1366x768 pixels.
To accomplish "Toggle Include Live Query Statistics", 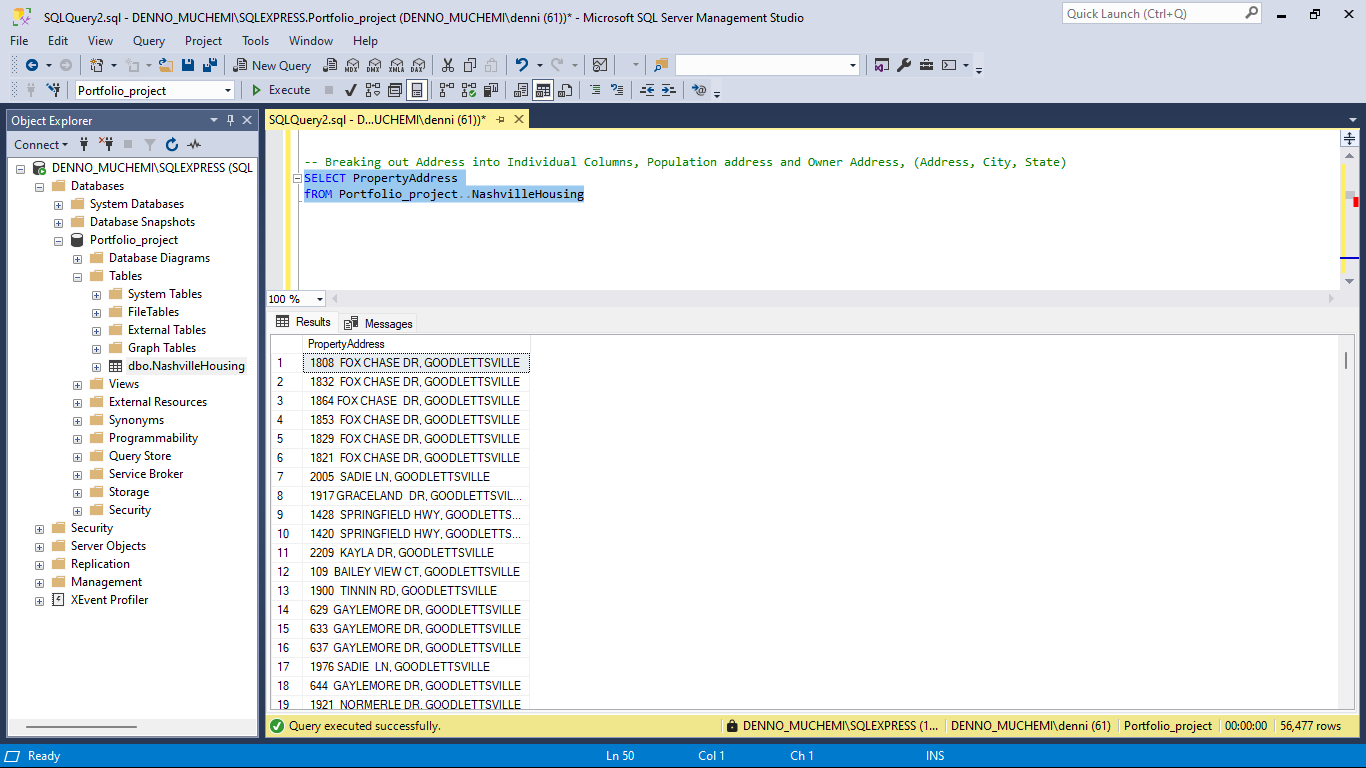I will 468,90.
